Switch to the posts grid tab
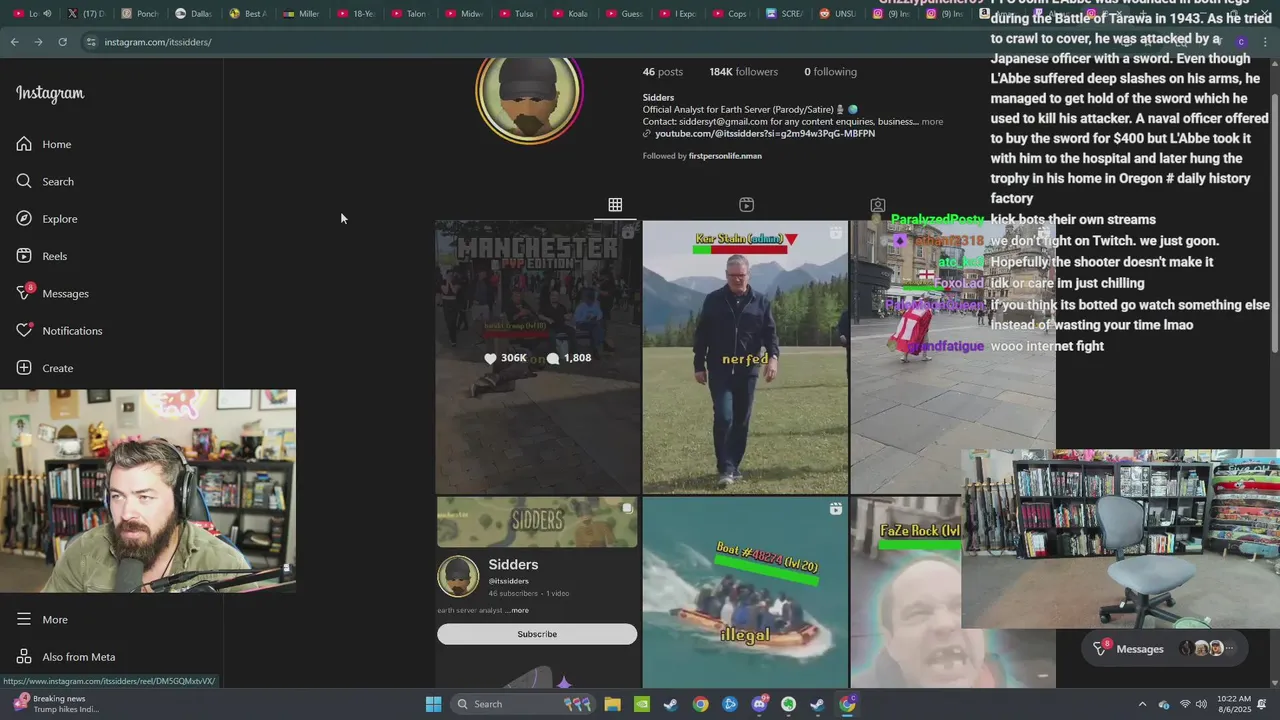 [x=615, y=204]
